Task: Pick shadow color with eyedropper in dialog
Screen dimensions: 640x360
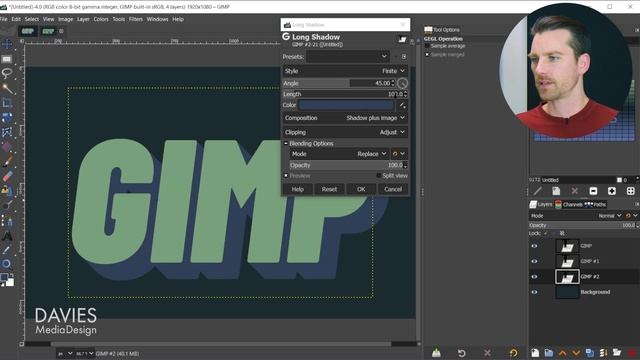Action: pos(402,105)
